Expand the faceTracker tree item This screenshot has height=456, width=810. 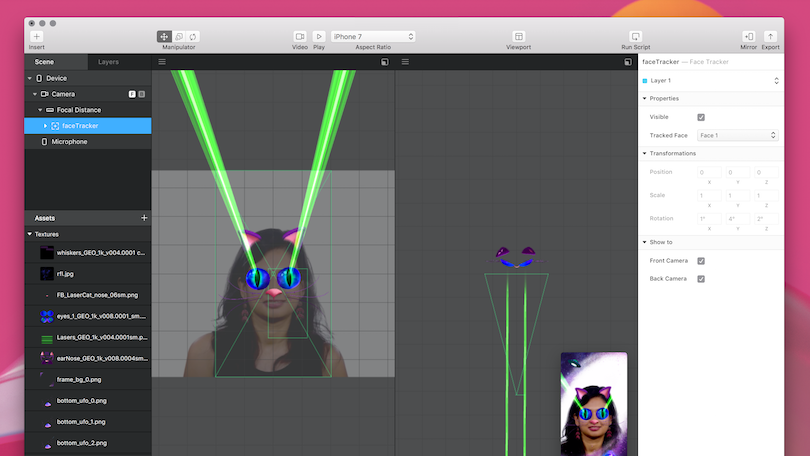point(46,126)
